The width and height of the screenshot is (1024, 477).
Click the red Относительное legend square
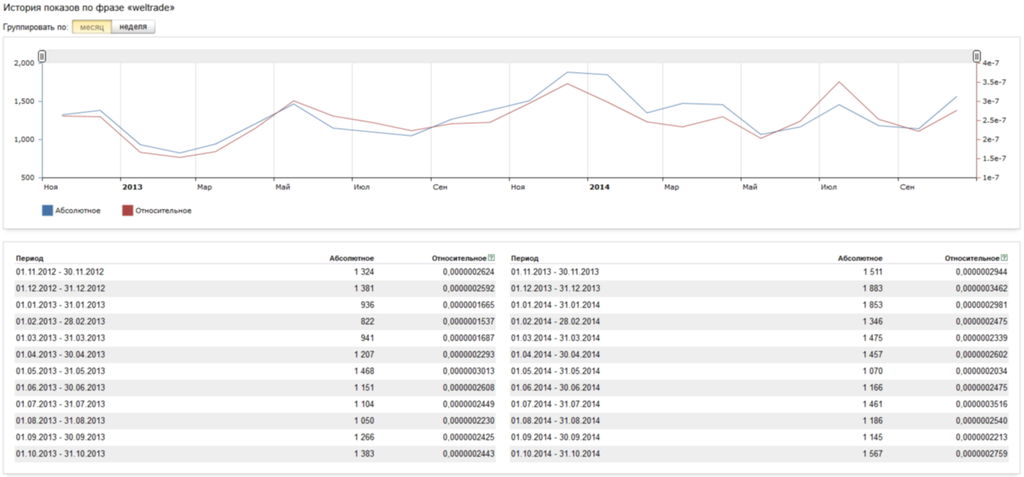[x=127, y=211]
